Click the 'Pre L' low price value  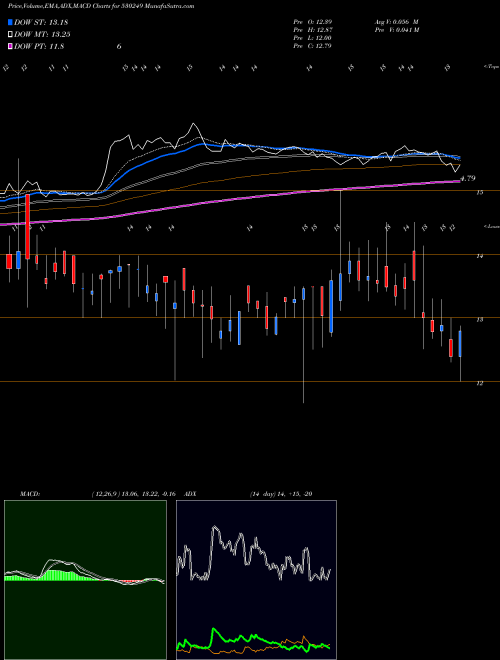(312, 38)
